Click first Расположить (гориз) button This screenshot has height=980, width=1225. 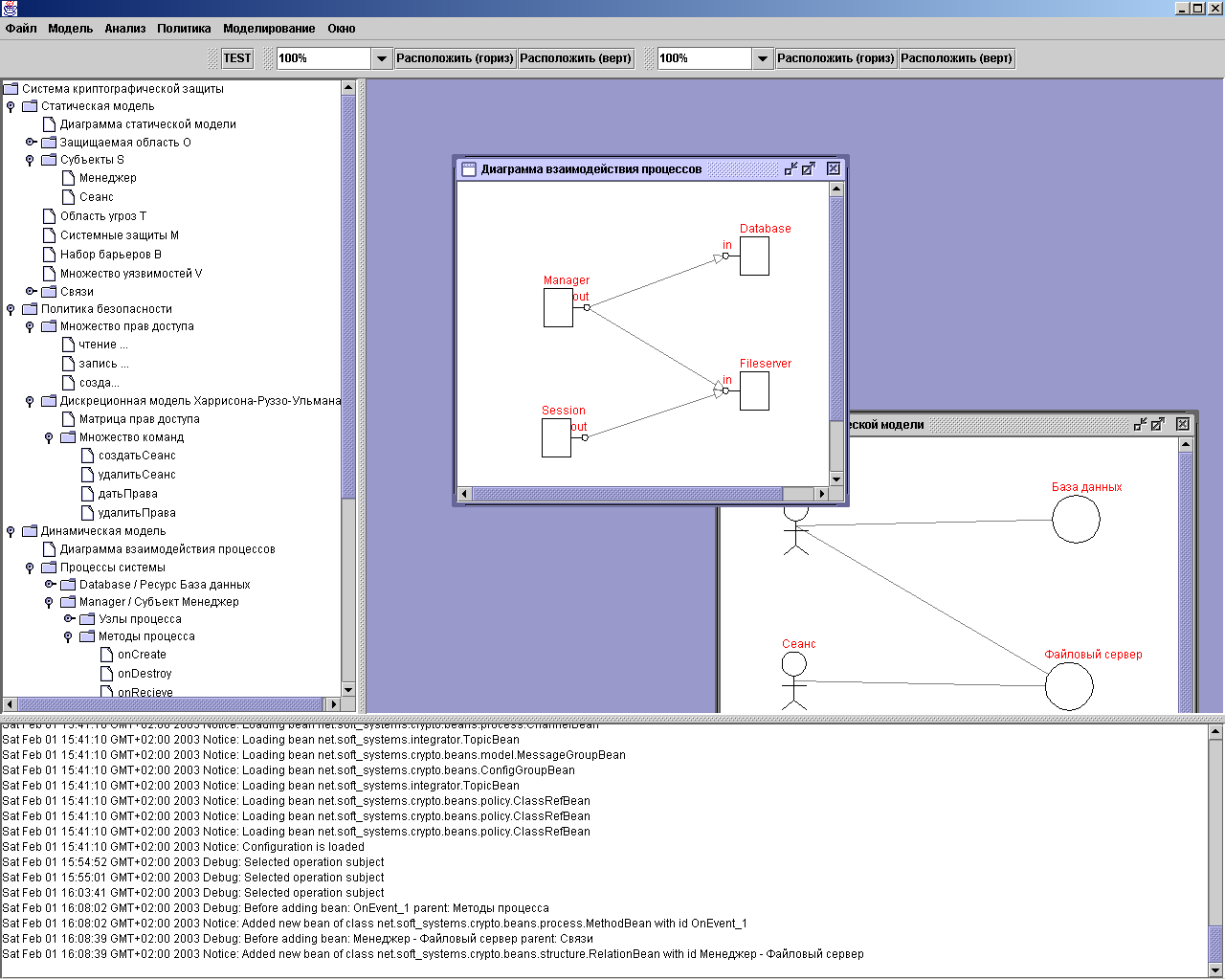point(455,58)
